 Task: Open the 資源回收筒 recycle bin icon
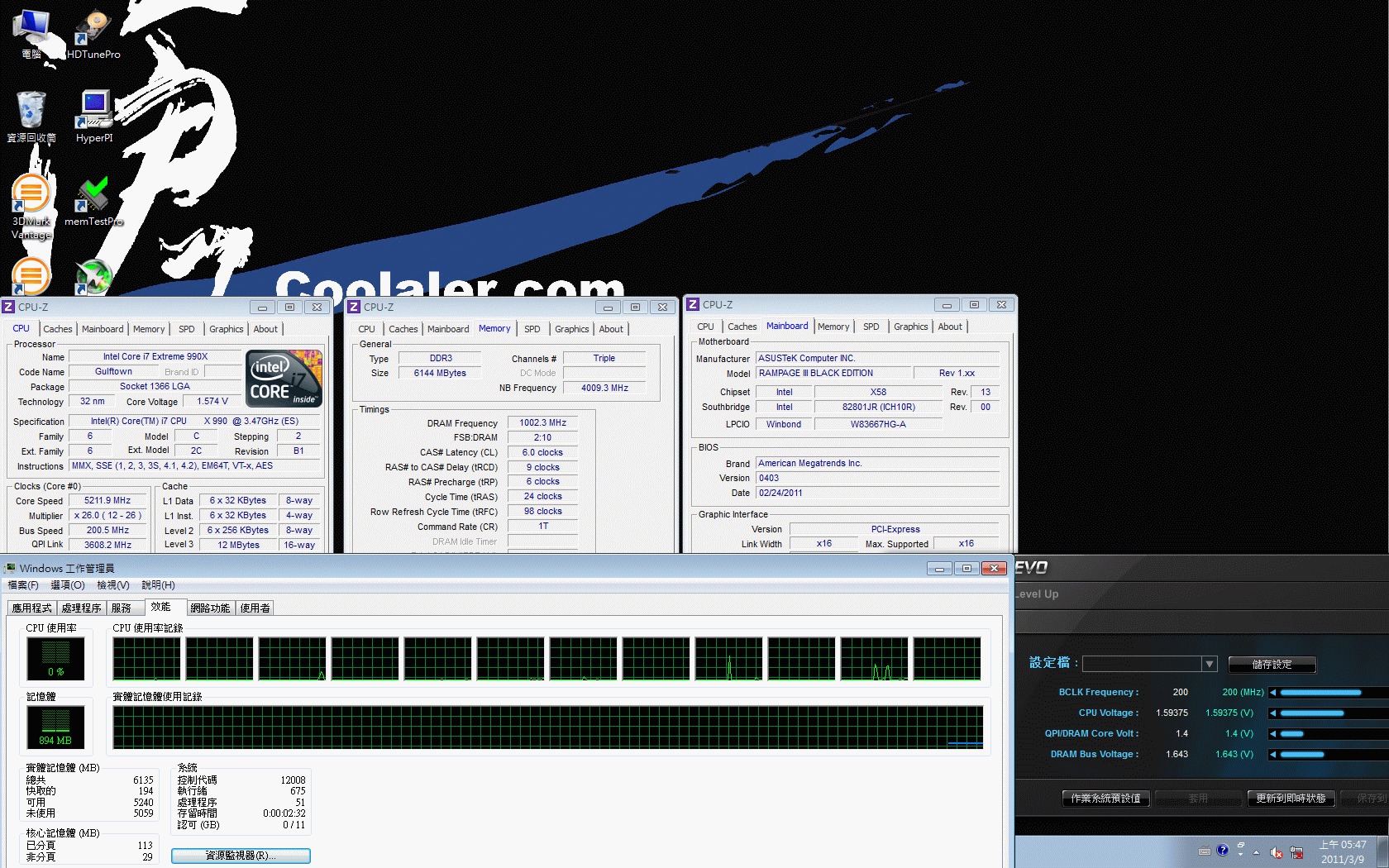[x=31, y=117]
